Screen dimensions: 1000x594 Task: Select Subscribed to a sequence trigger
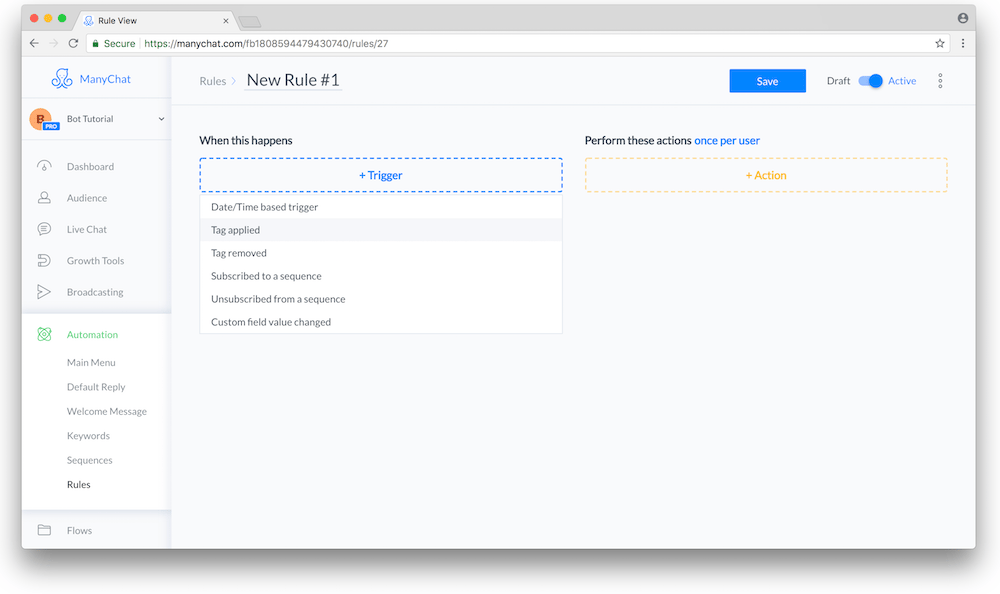point(381,276)
